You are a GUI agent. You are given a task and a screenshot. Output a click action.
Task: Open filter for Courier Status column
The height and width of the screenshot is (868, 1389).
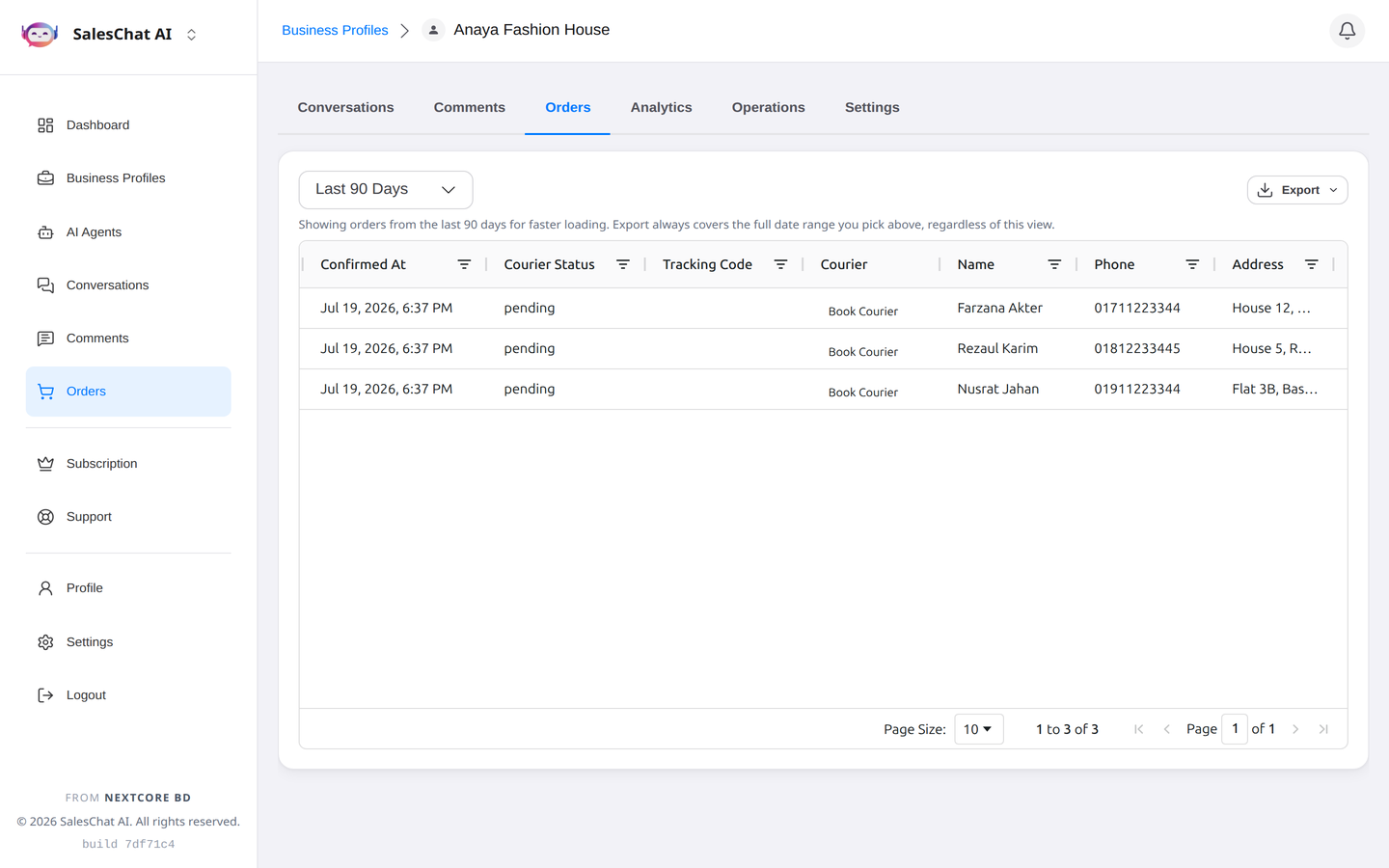(x=623, y=264)
